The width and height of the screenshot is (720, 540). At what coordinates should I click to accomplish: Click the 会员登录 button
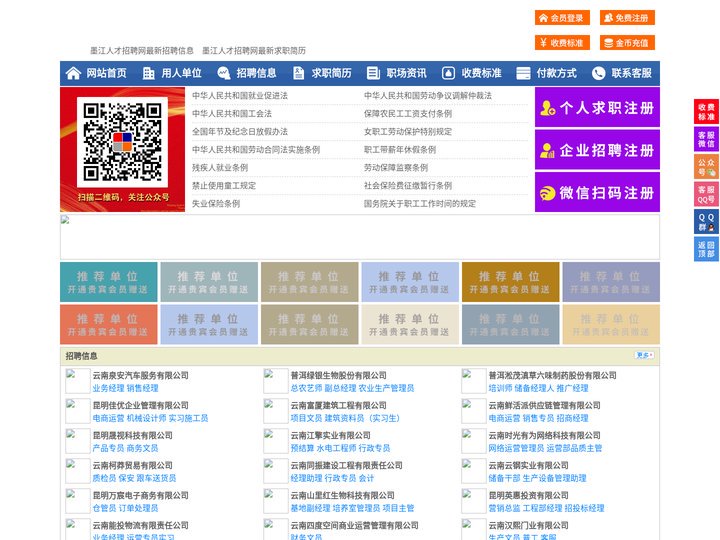562,18
